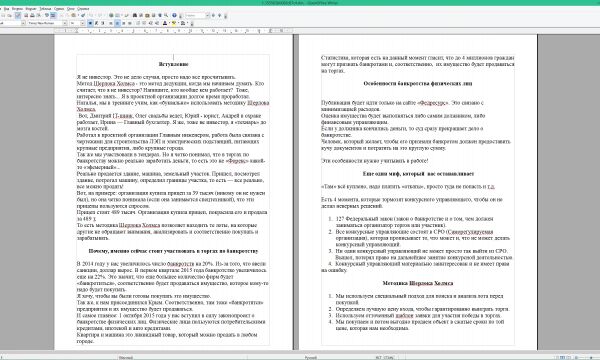600x360 pixels.
Task: Open the Таблица menu
Action: pyautogui.click(x=45, y=8)
